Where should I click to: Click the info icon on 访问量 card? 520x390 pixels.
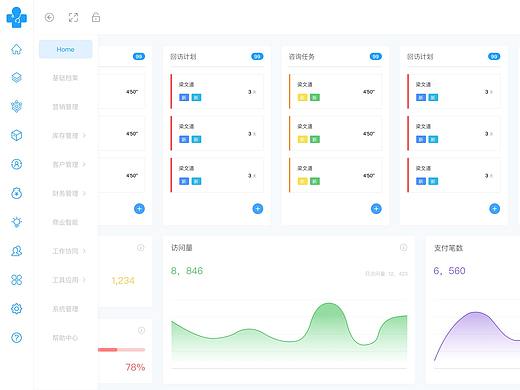[403, 247]
